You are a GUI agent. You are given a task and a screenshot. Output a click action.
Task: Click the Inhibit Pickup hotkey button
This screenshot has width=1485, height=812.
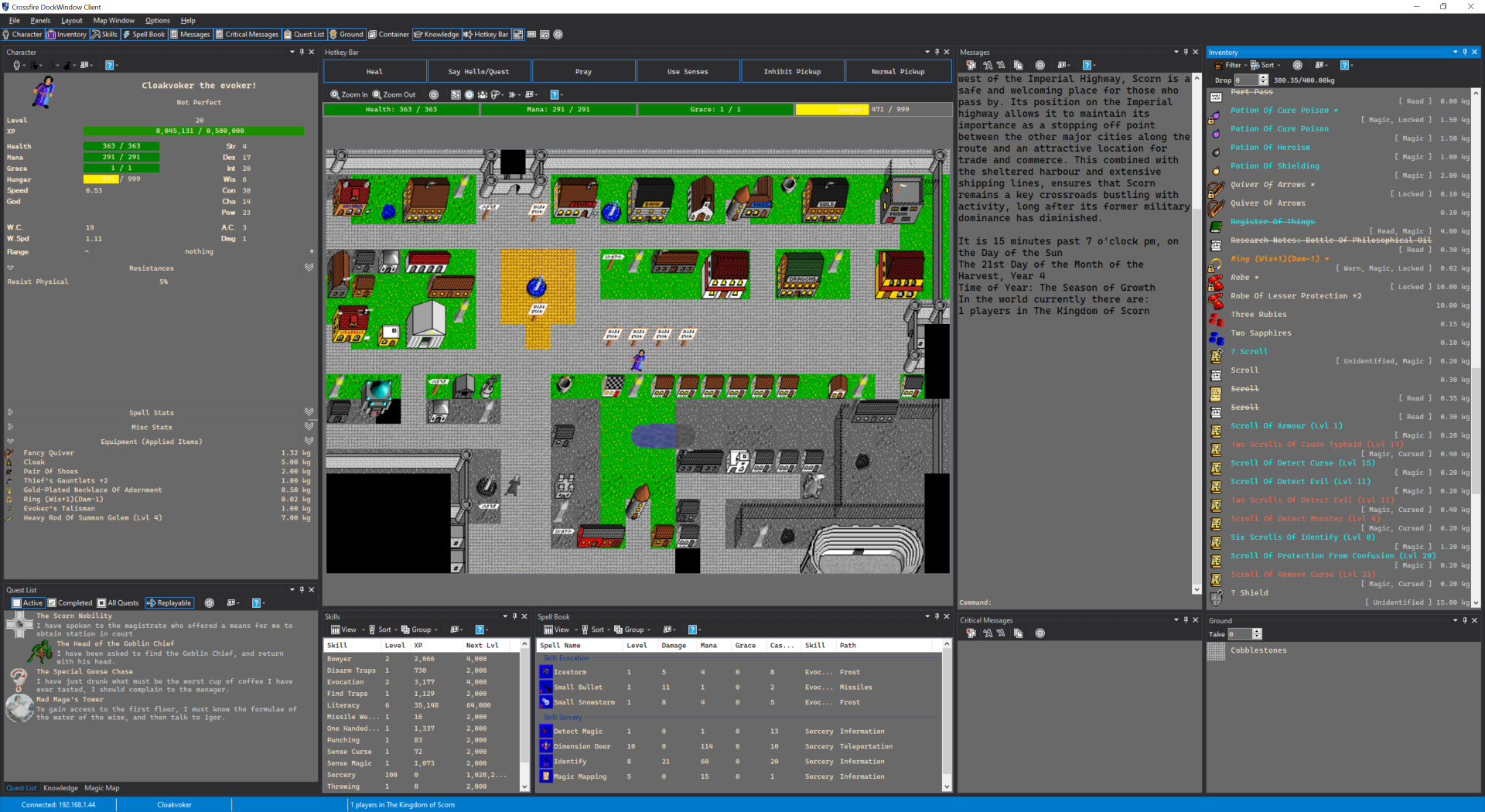(x=793, y=71)
